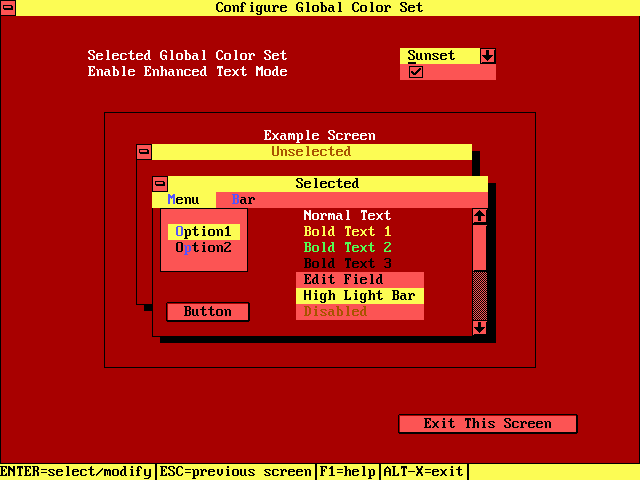Image resolution: width=640 pixels, height=480 pixels.
Task: Click the F1=help hint in the status bar
Action: pos(347,472)
